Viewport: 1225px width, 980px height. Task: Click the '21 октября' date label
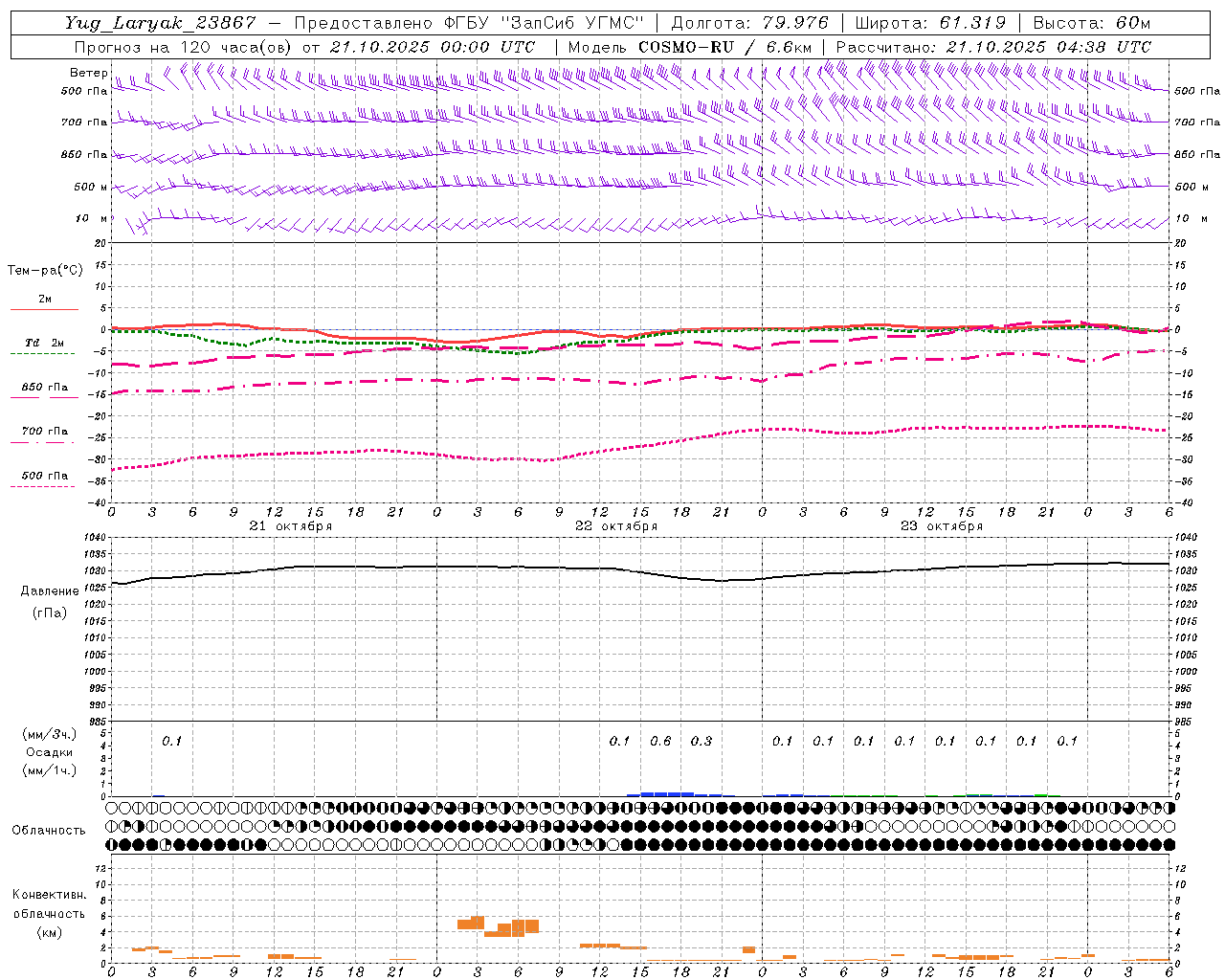pyautogui.click(x=291, y=526)
